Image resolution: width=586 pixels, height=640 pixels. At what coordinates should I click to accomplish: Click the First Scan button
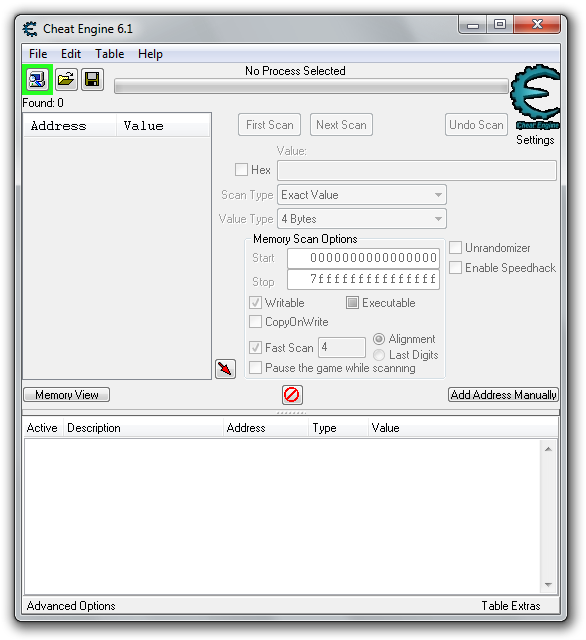[x=269, y=124]
